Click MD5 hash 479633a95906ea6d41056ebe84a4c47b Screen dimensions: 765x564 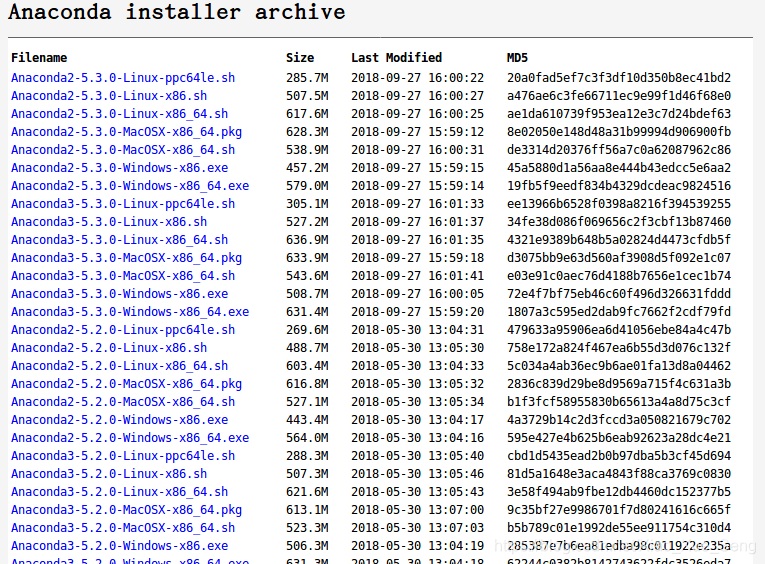(619, 330)
